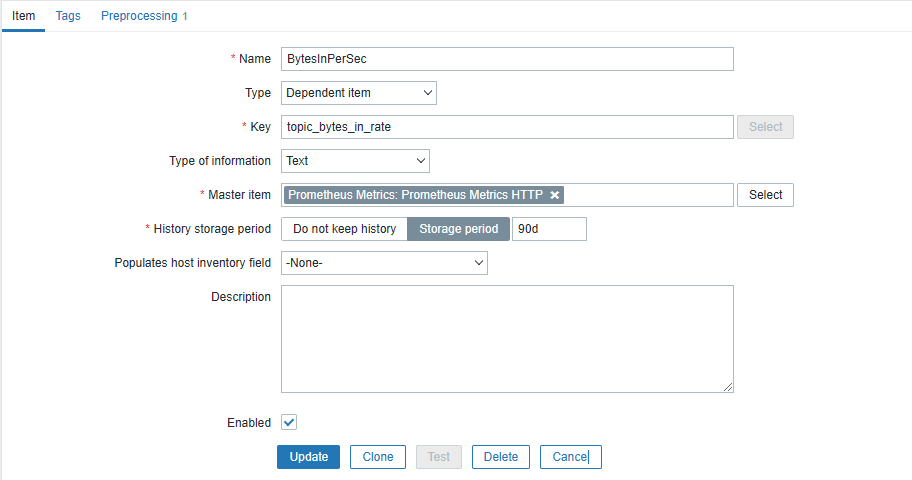The image size is (912, 480).
Task: Click Select next to the Master item field
Action: (x=765, y=195)
